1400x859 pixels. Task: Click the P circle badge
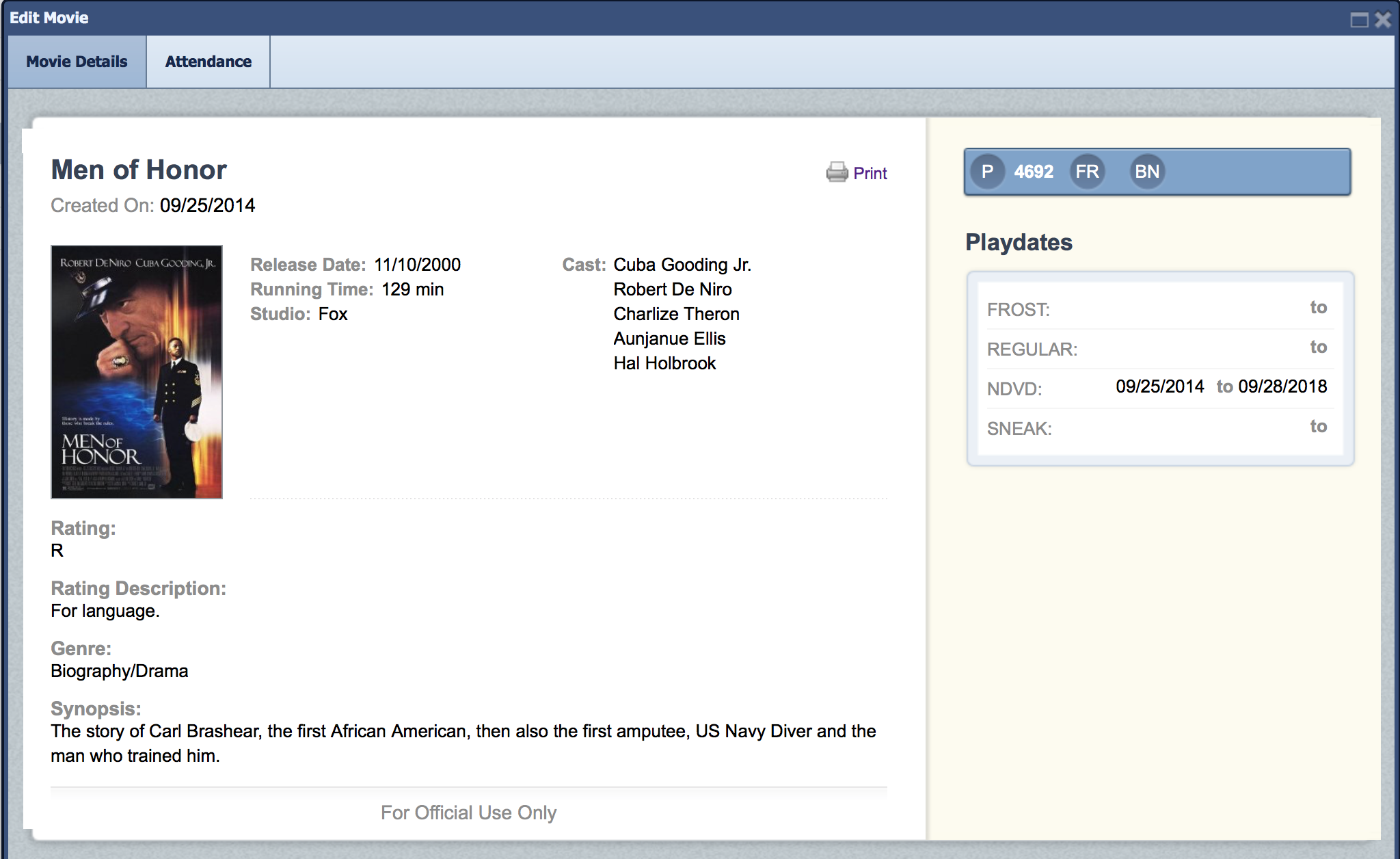click(x=987, y=172)
